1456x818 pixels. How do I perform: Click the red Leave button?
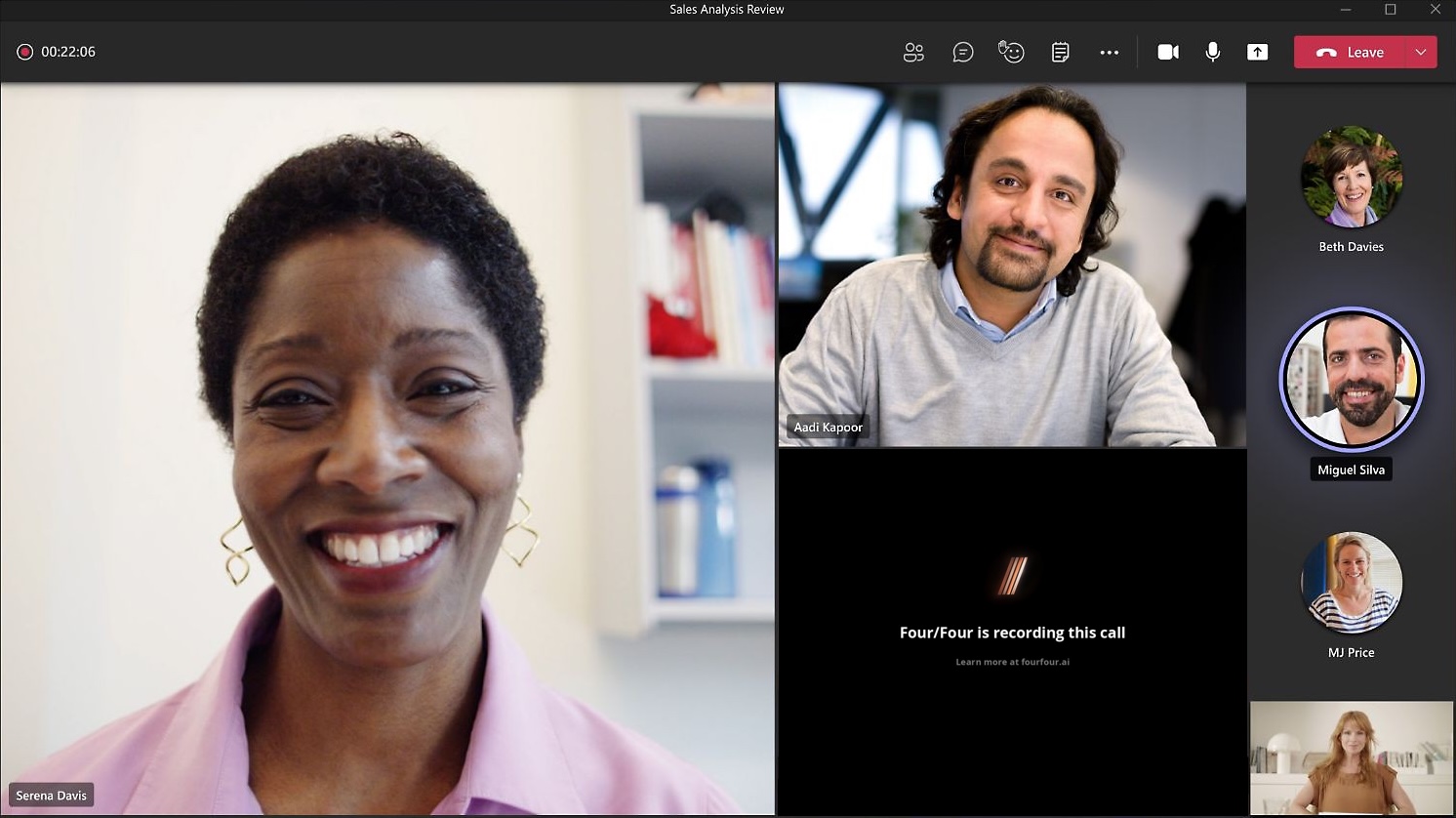pos(1350,53)
